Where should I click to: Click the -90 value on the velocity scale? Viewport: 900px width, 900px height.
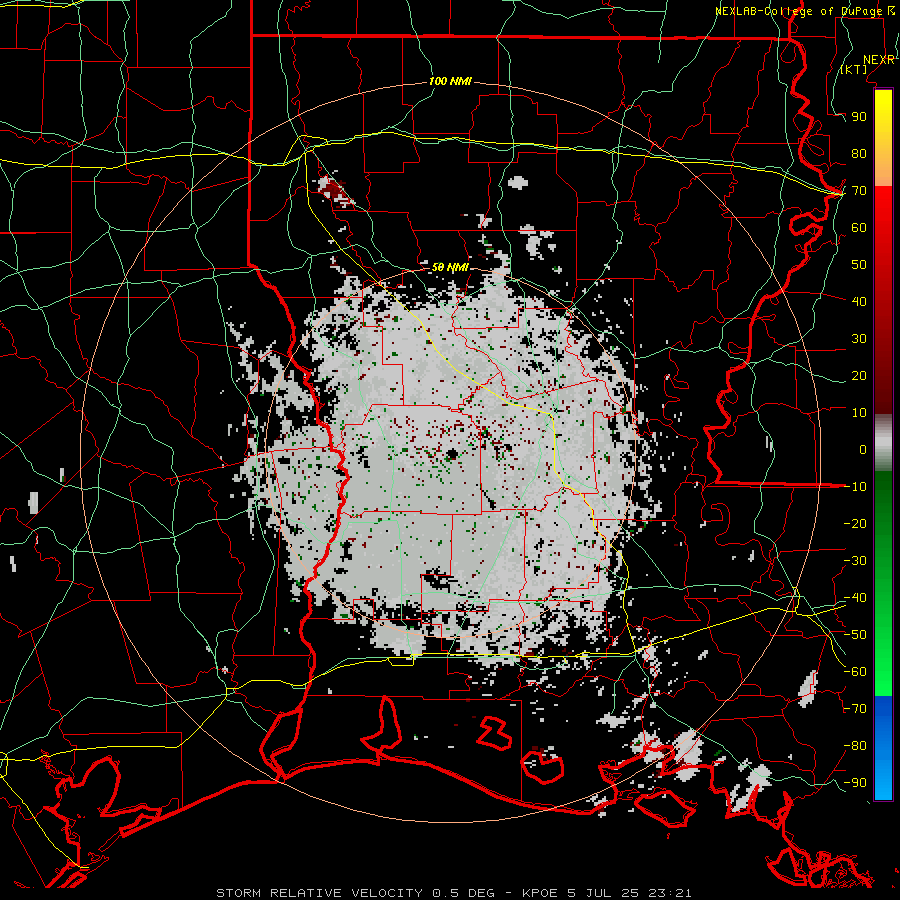click(x=855, y=783)
